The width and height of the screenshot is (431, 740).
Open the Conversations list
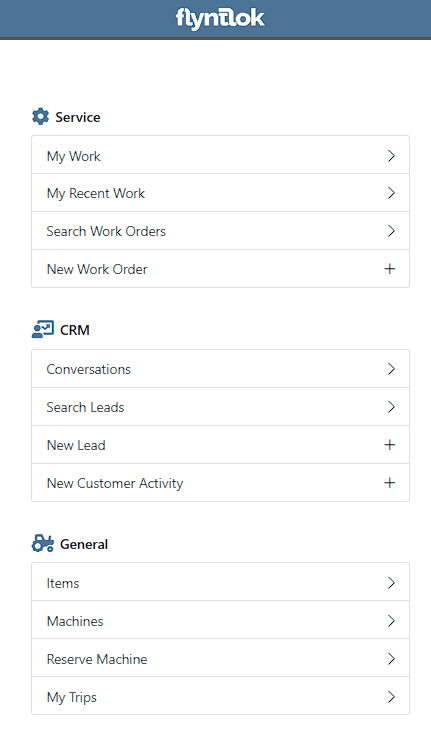[220, 369]
